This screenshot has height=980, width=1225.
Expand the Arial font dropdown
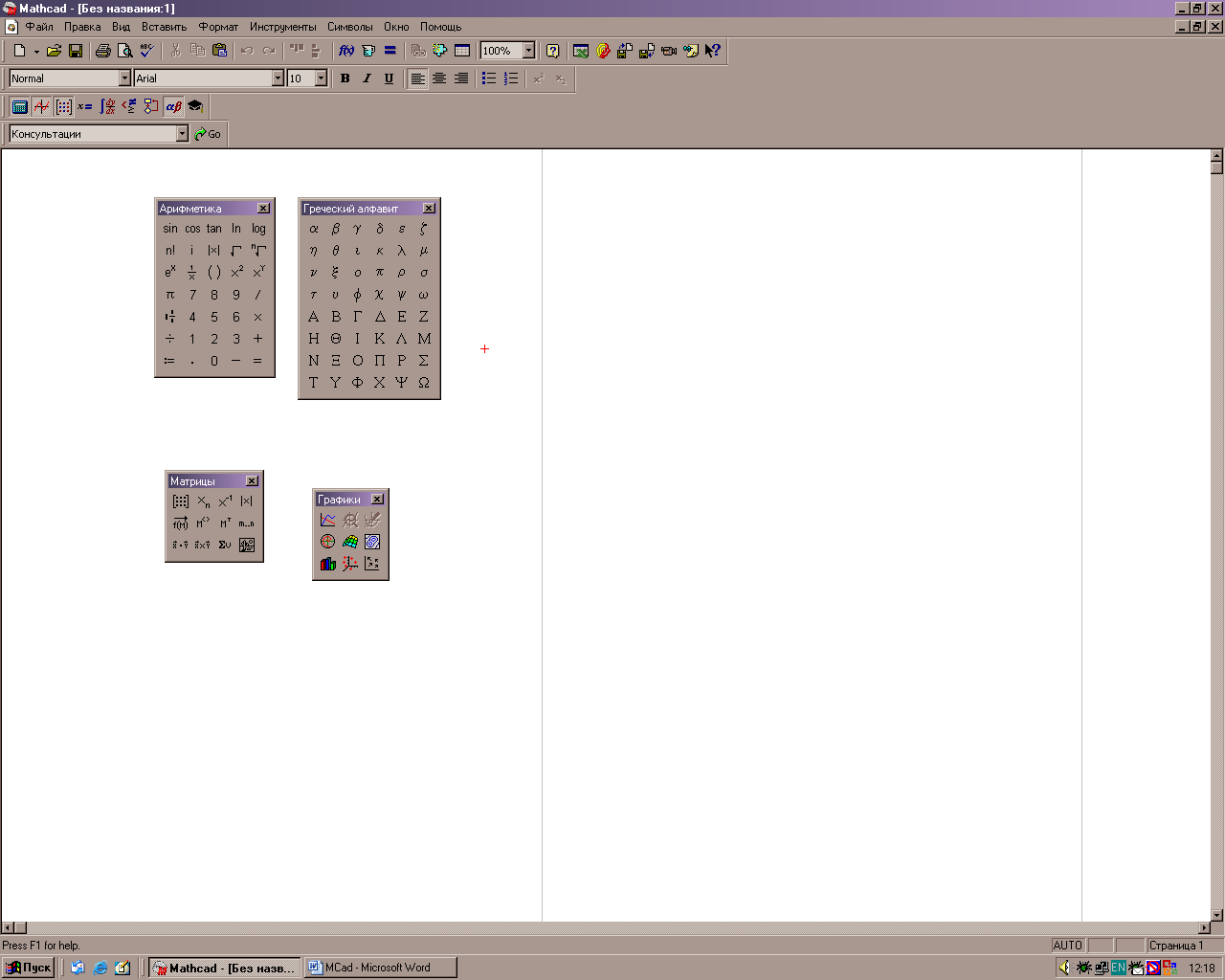pyautogui.click(x=278, y=78)
